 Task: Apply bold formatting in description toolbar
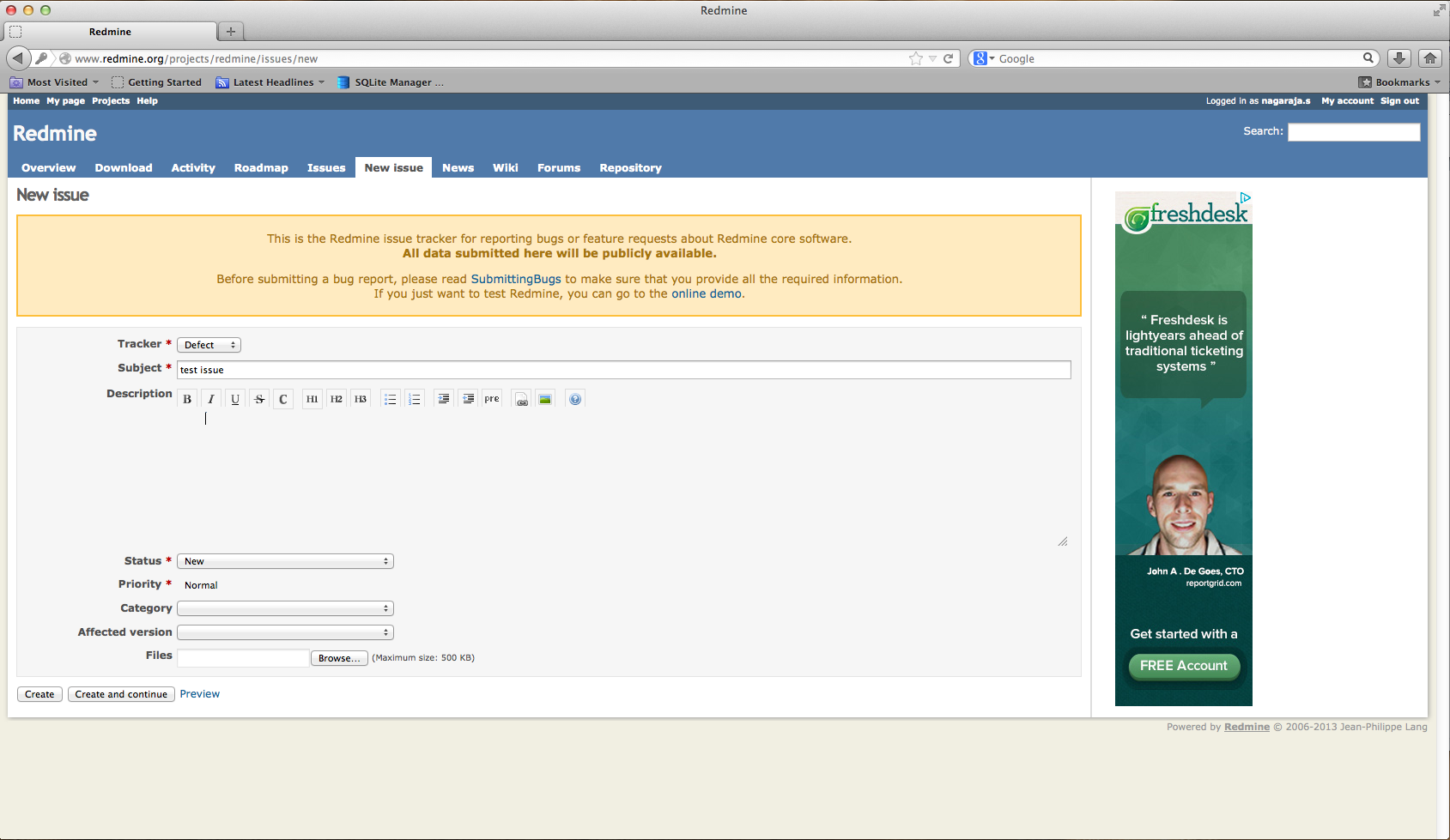(187, 399)
